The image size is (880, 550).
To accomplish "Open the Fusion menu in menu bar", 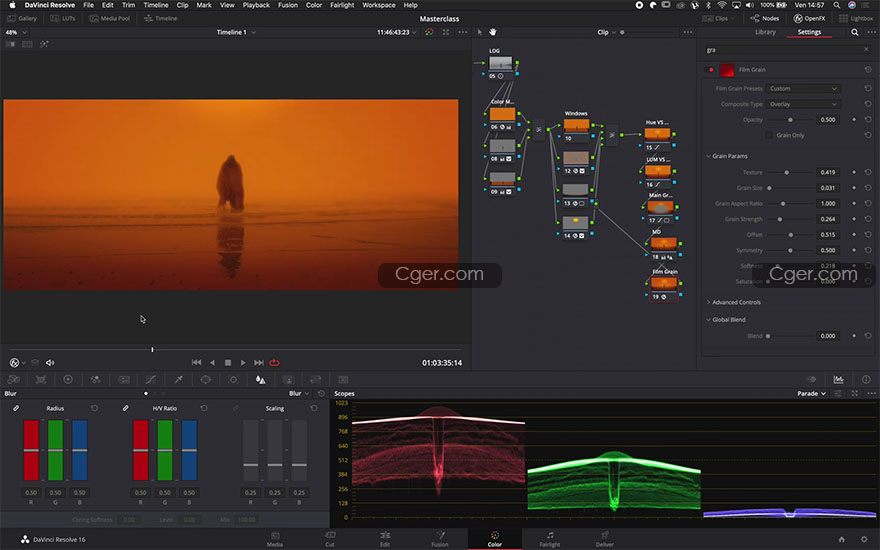I will pos(288,5).
